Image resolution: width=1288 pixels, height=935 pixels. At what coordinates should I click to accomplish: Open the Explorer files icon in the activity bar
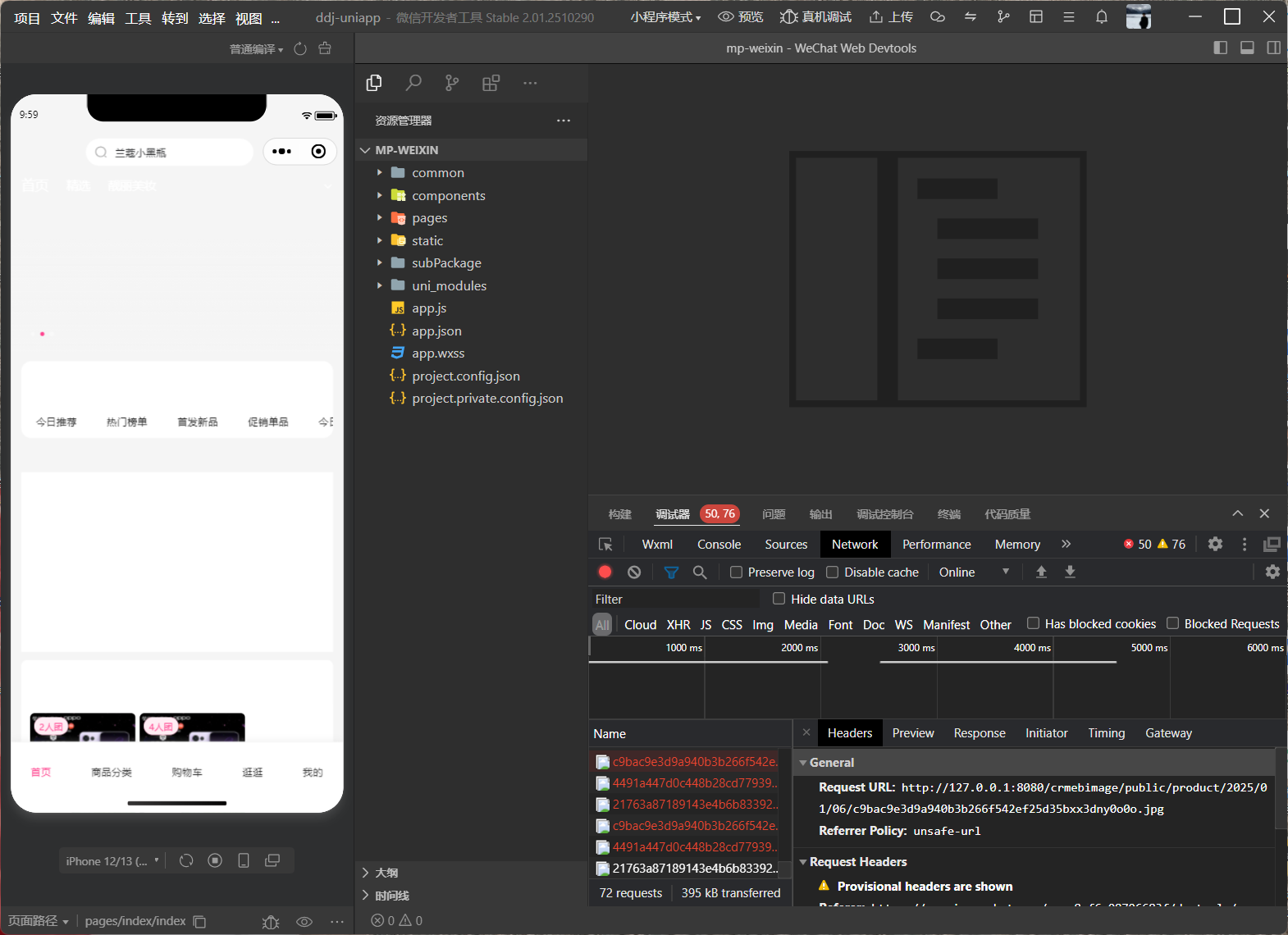click(x=374, y=83)
